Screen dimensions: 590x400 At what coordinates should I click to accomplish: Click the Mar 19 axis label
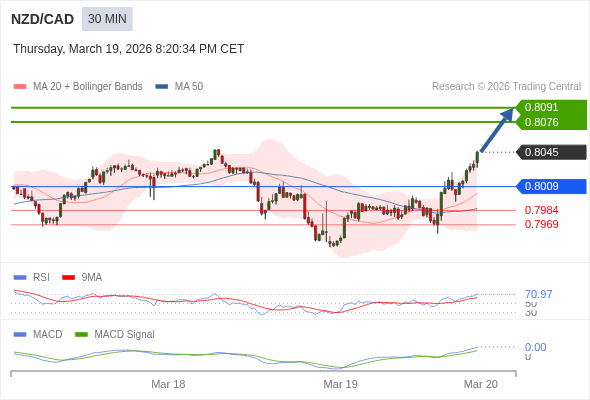[341, 384]
